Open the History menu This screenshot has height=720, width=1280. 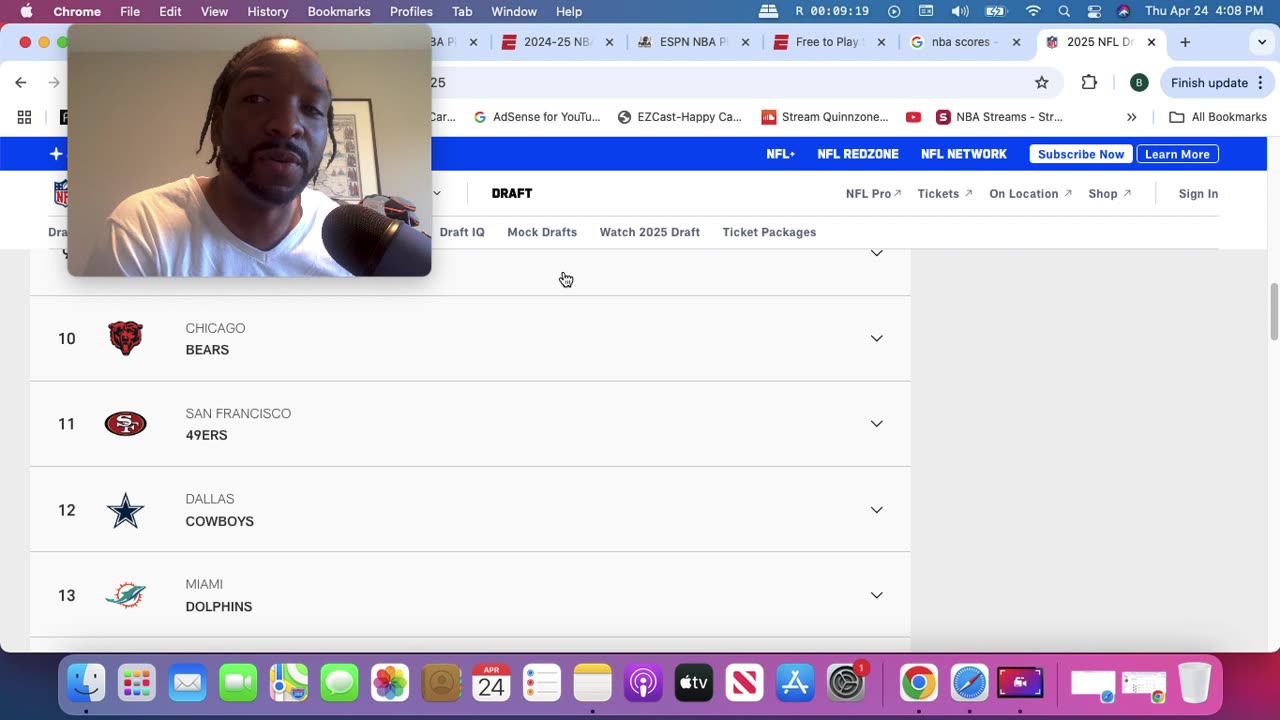pos(267,12)
